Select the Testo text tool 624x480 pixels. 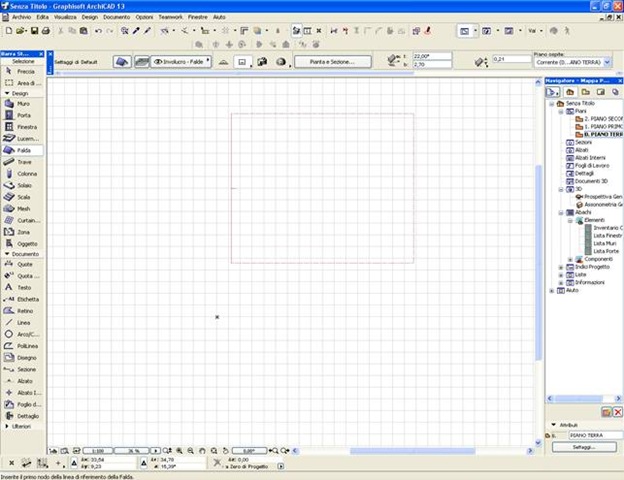click(x=23, y=287)
